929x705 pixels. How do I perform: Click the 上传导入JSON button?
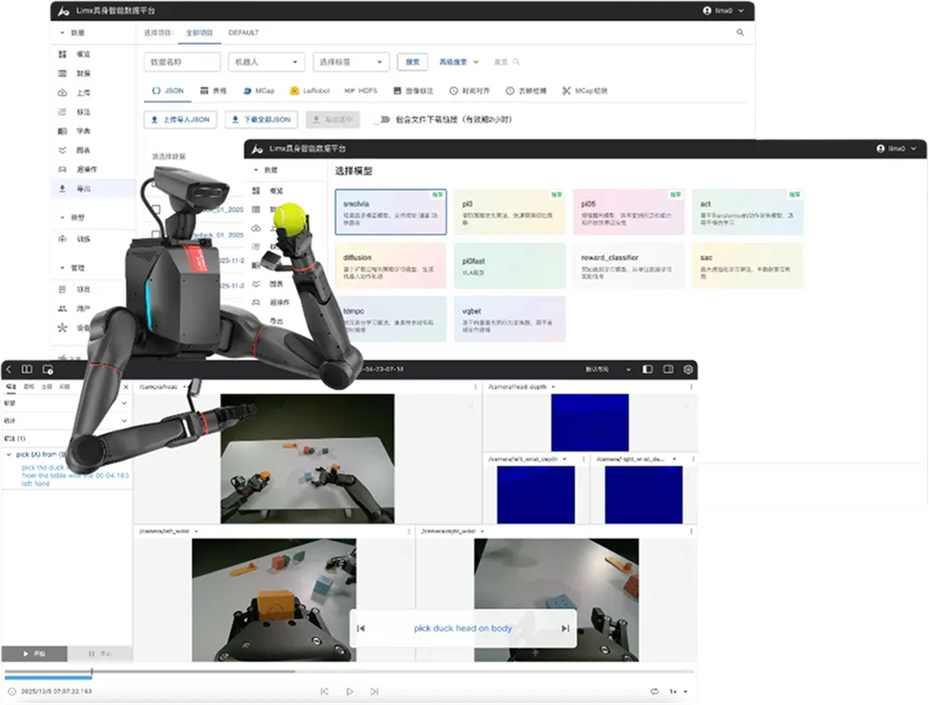[x=179, y=119]
